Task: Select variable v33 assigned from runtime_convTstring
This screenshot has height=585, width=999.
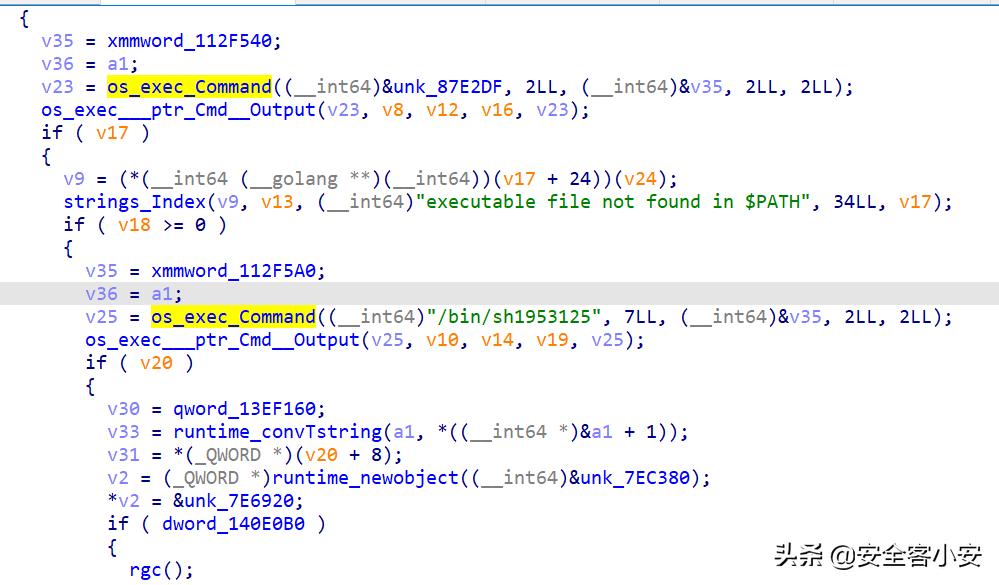Action: (x=124, y=432)
